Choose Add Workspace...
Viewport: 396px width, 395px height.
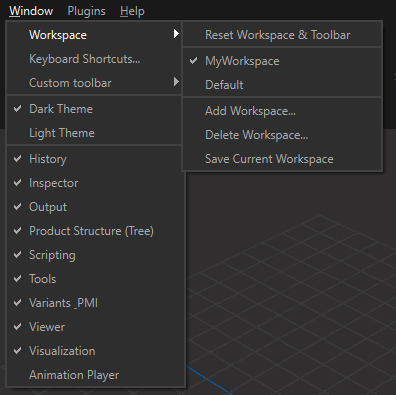coord(282,111)
